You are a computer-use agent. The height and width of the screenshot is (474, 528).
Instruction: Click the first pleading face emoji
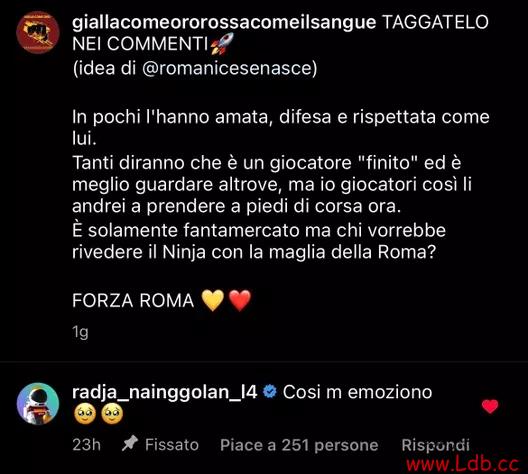(x=85, y=414)
